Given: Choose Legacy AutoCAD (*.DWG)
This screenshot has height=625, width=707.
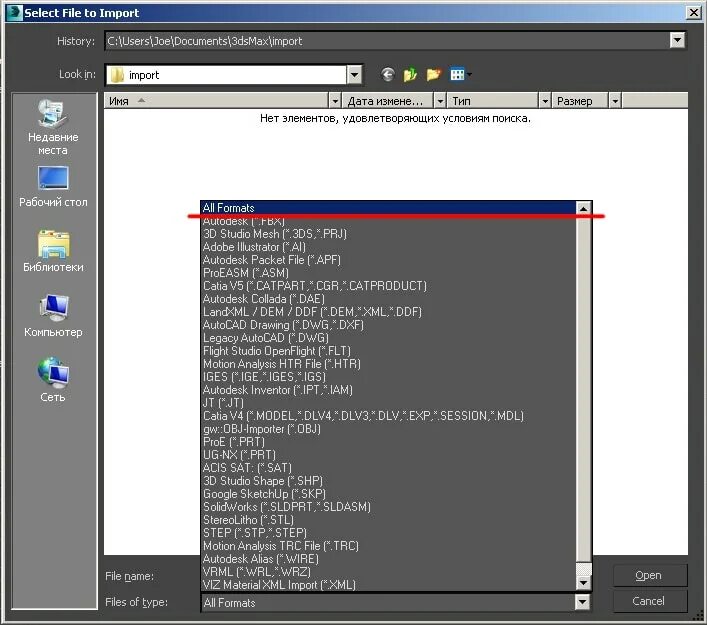Looking at the screenshot, I should click(x=388, y=338).
